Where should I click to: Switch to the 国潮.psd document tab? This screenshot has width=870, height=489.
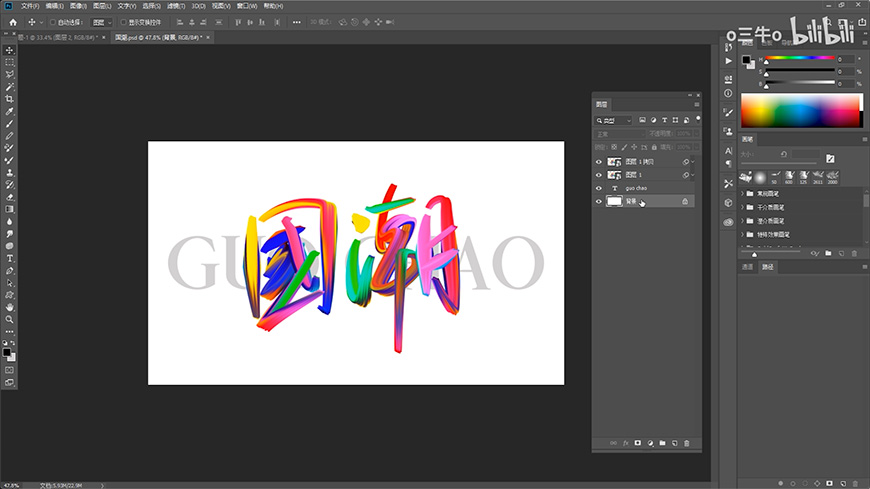tap(155, 37)
